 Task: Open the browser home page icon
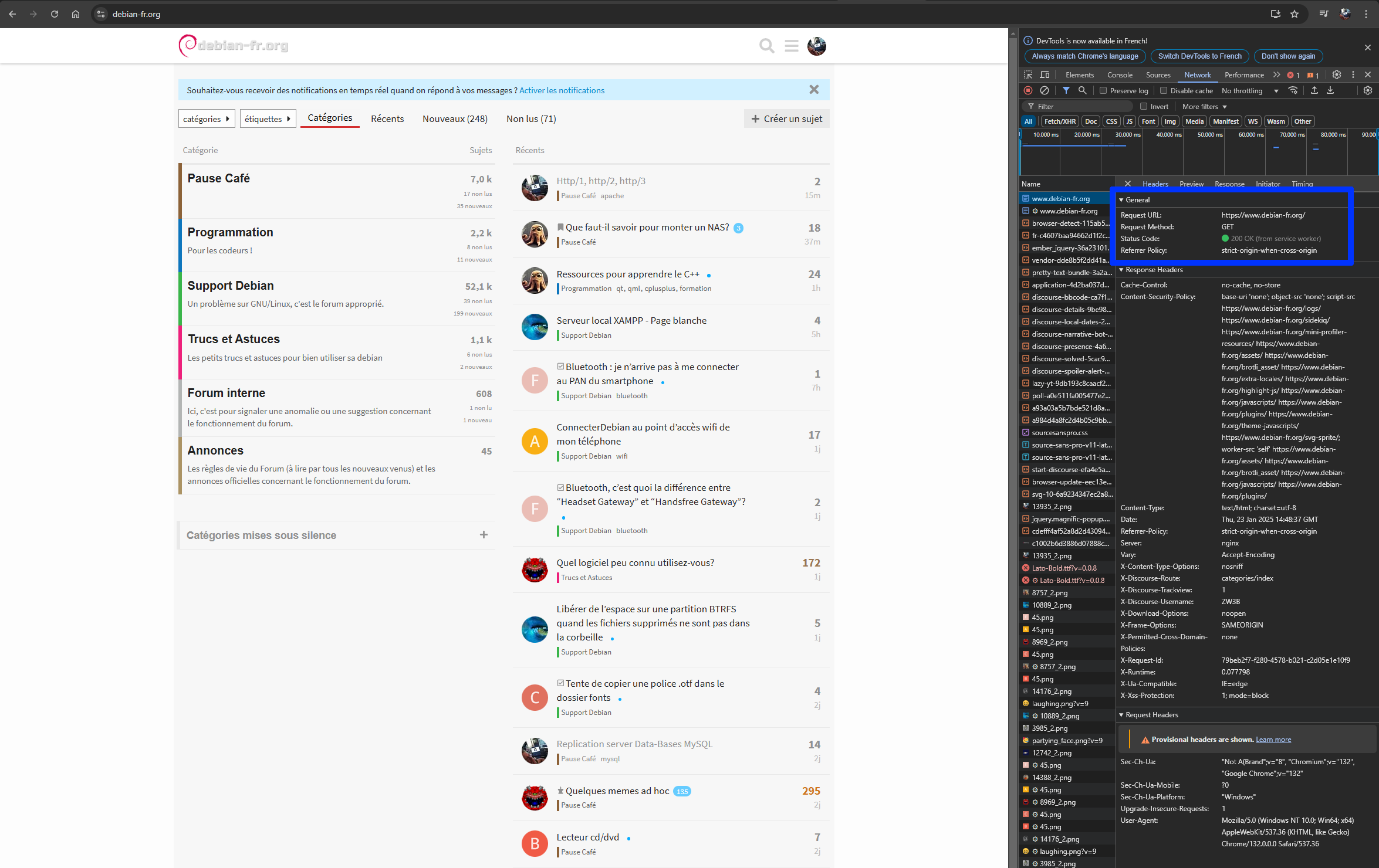[x=76, y=14]
